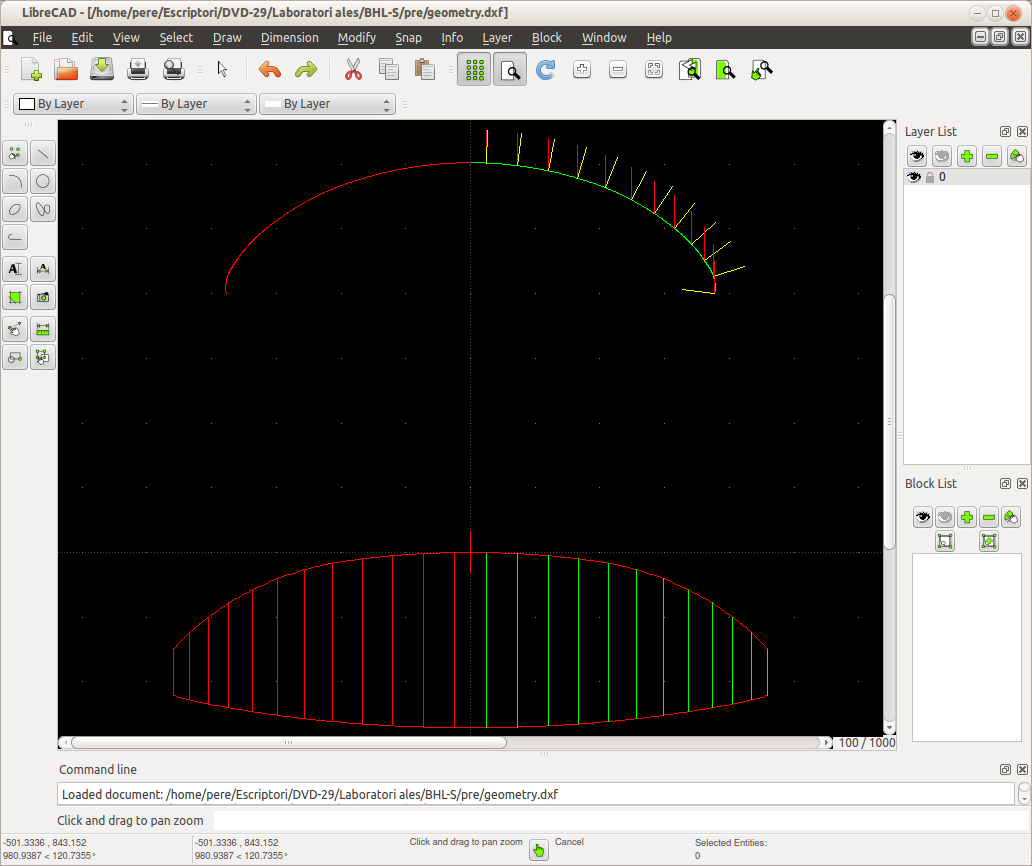The width and height of the screenshot is (1032, 866).
Task: Activate the Zoom Panning hand tool
Action: tap(761, 69)
